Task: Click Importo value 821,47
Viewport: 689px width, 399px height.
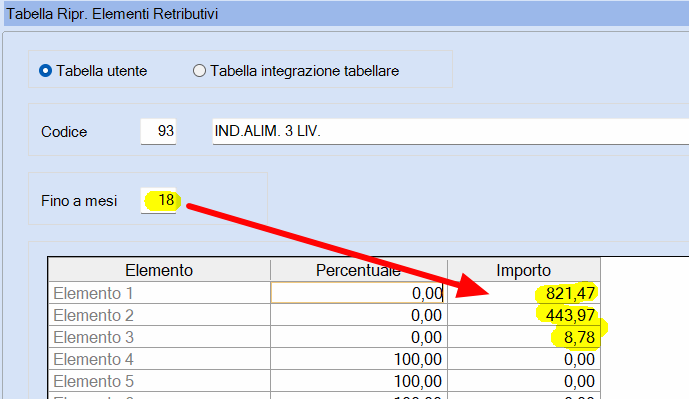Action: (524, 293)
